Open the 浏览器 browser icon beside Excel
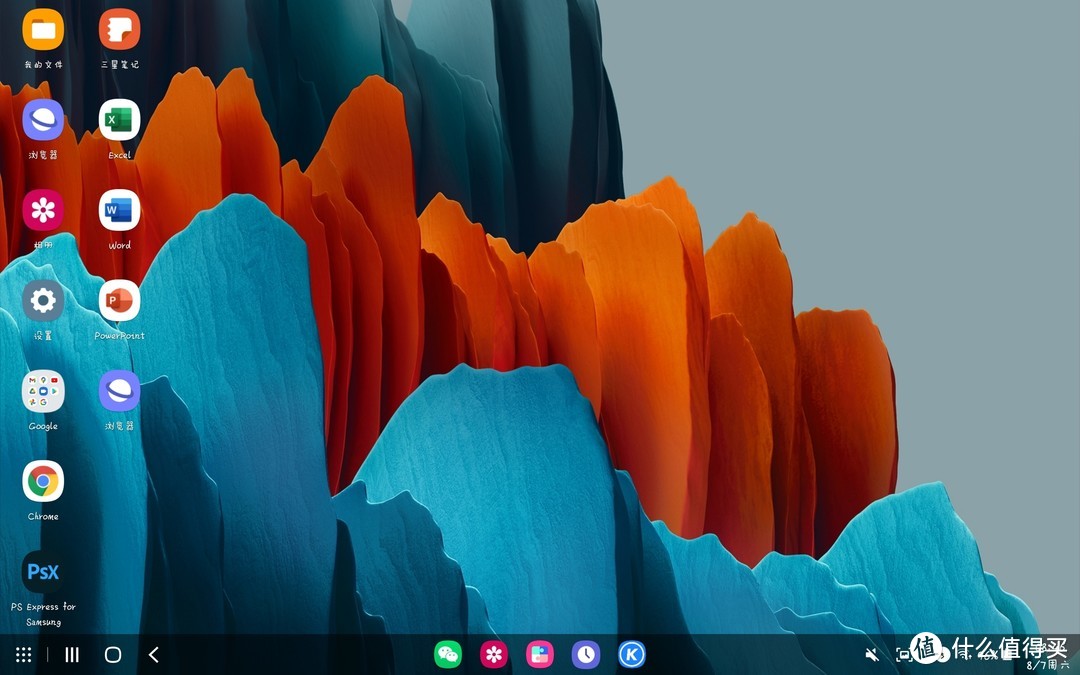1080x675 pixels. click(x=43, y=120)
